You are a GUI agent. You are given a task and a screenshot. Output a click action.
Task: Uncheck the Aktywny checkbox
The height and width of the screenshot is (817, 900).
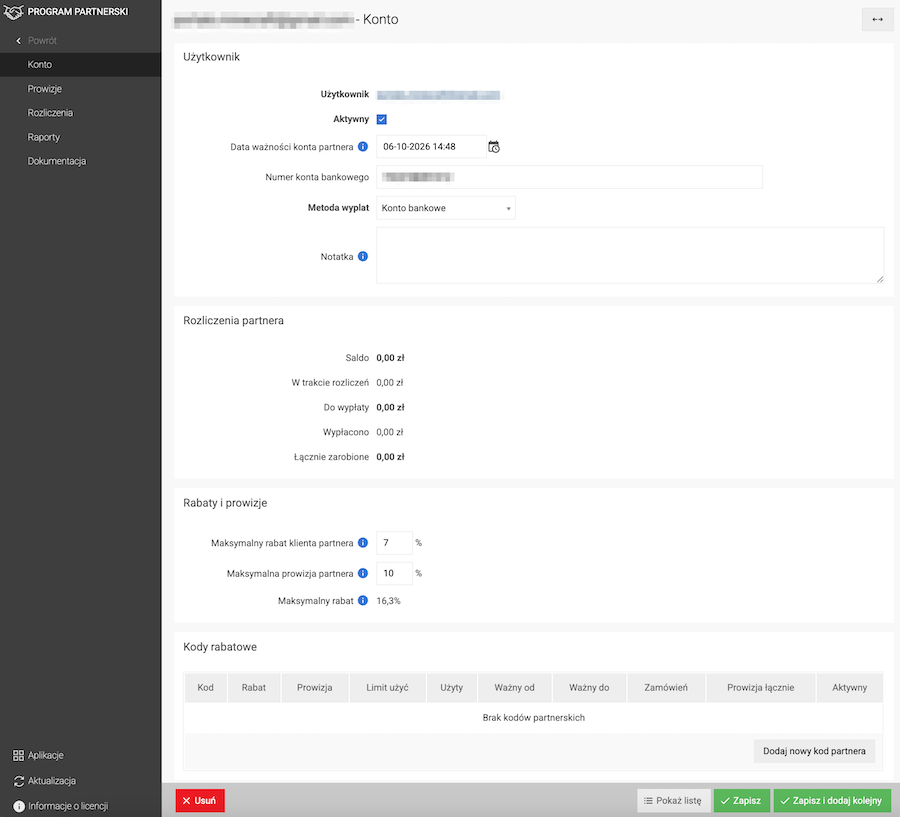[382, 119]
